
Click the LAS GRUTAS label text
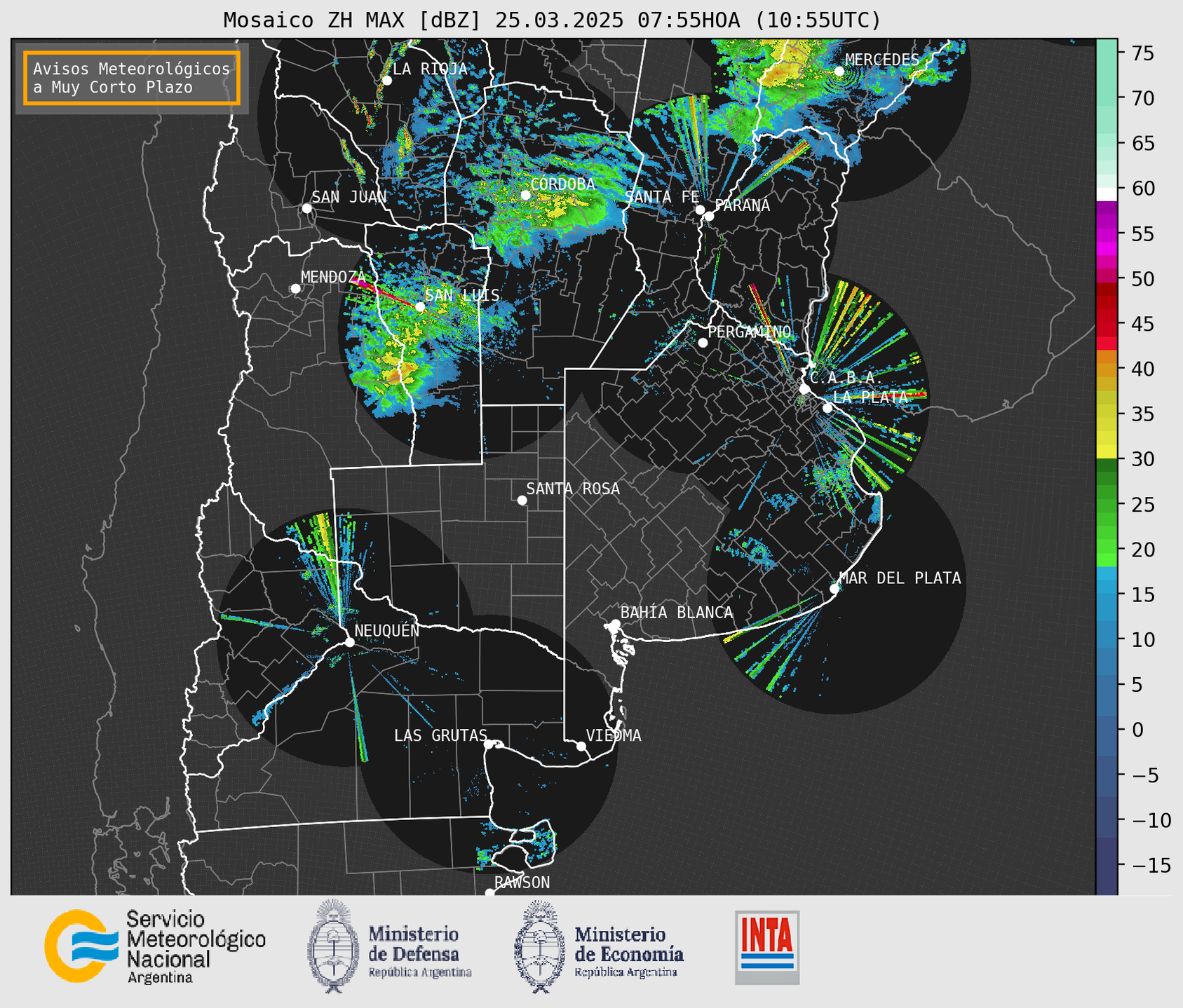[440, 735]
